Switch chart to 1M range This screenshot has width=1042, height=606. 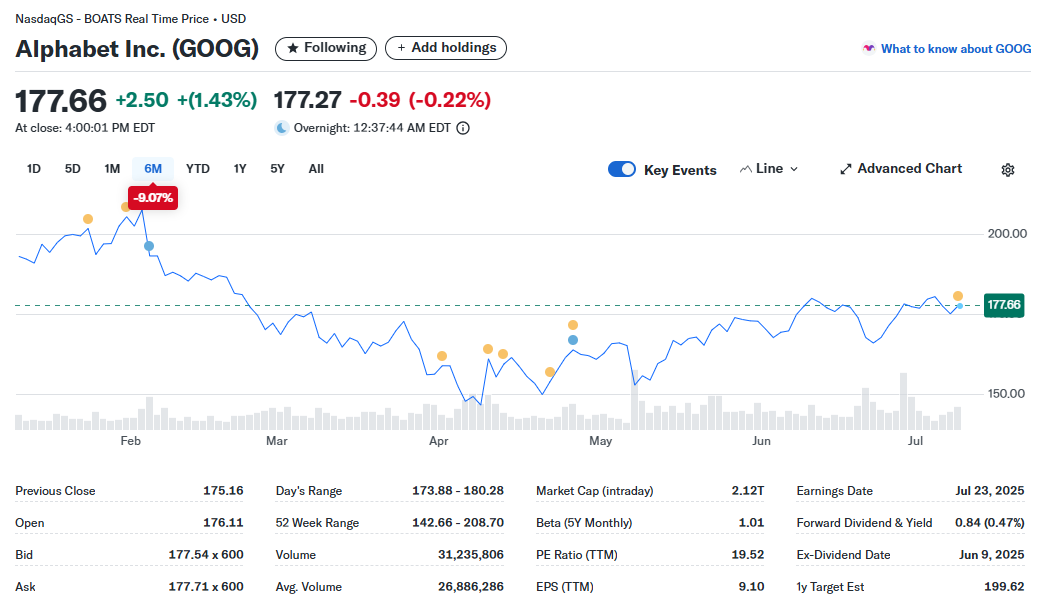click(x=112, y=169)
